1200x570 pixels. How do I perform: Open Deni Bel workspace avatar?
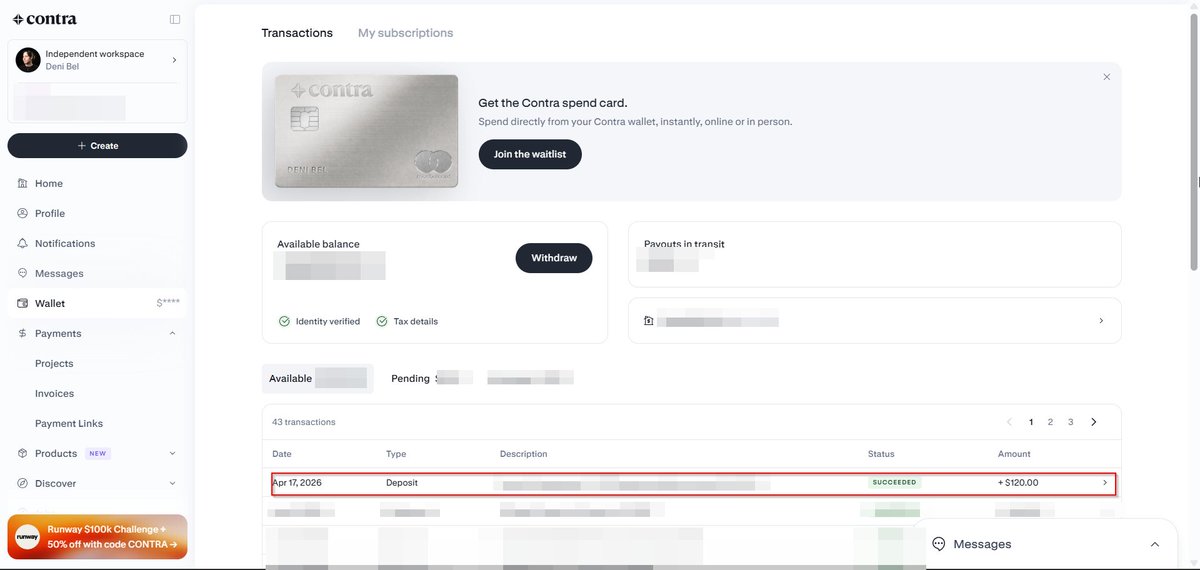[28, 60]
